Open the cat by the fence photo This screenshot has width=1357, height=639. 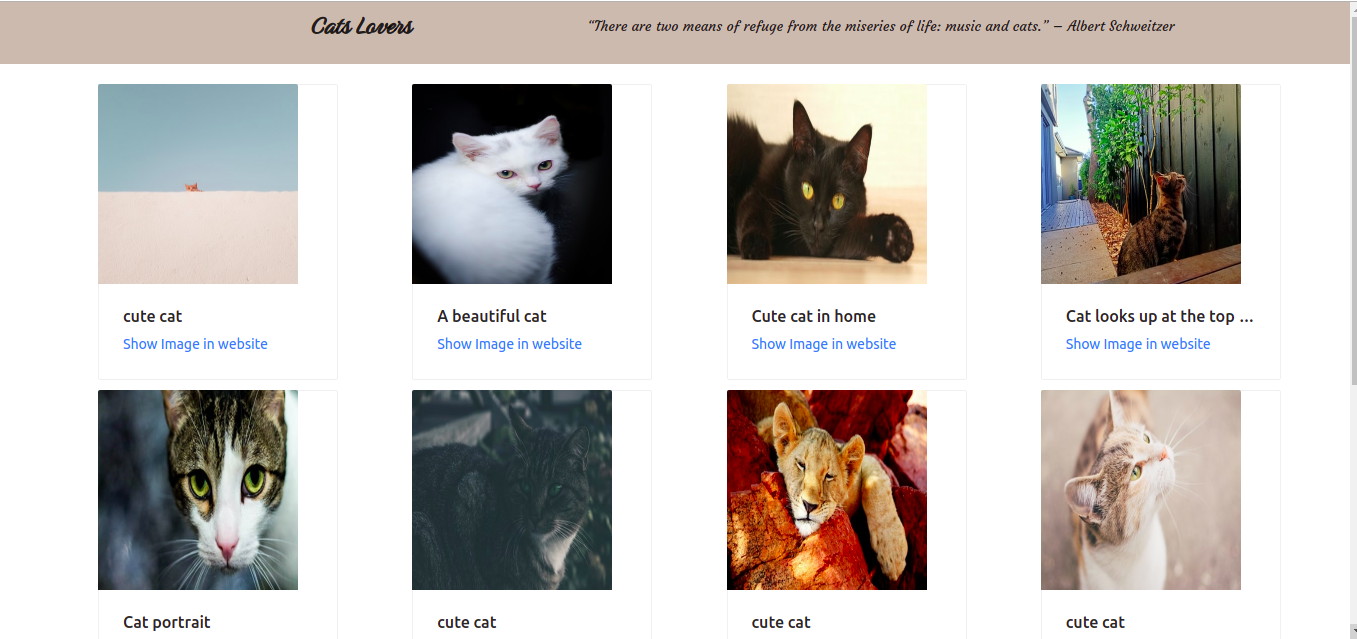click(1141, 184)
